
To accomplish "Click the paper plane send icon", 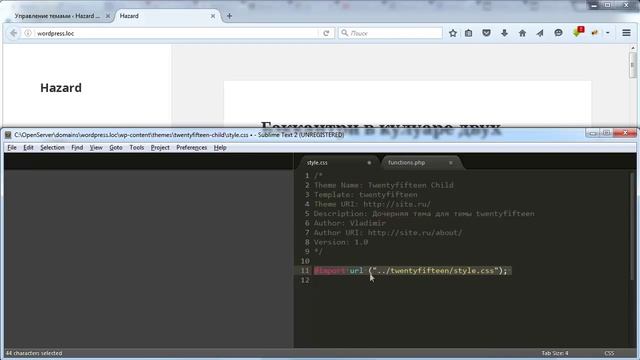I will click(x=540, y=33).
